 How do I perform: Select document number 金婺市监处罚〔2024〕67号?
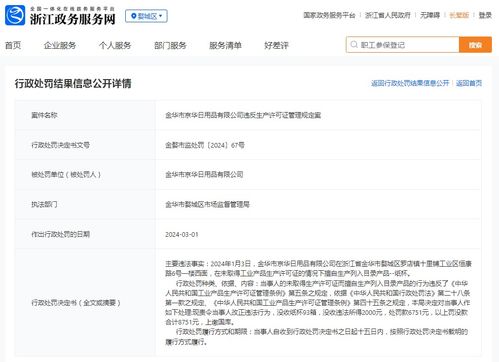(205, 145)
